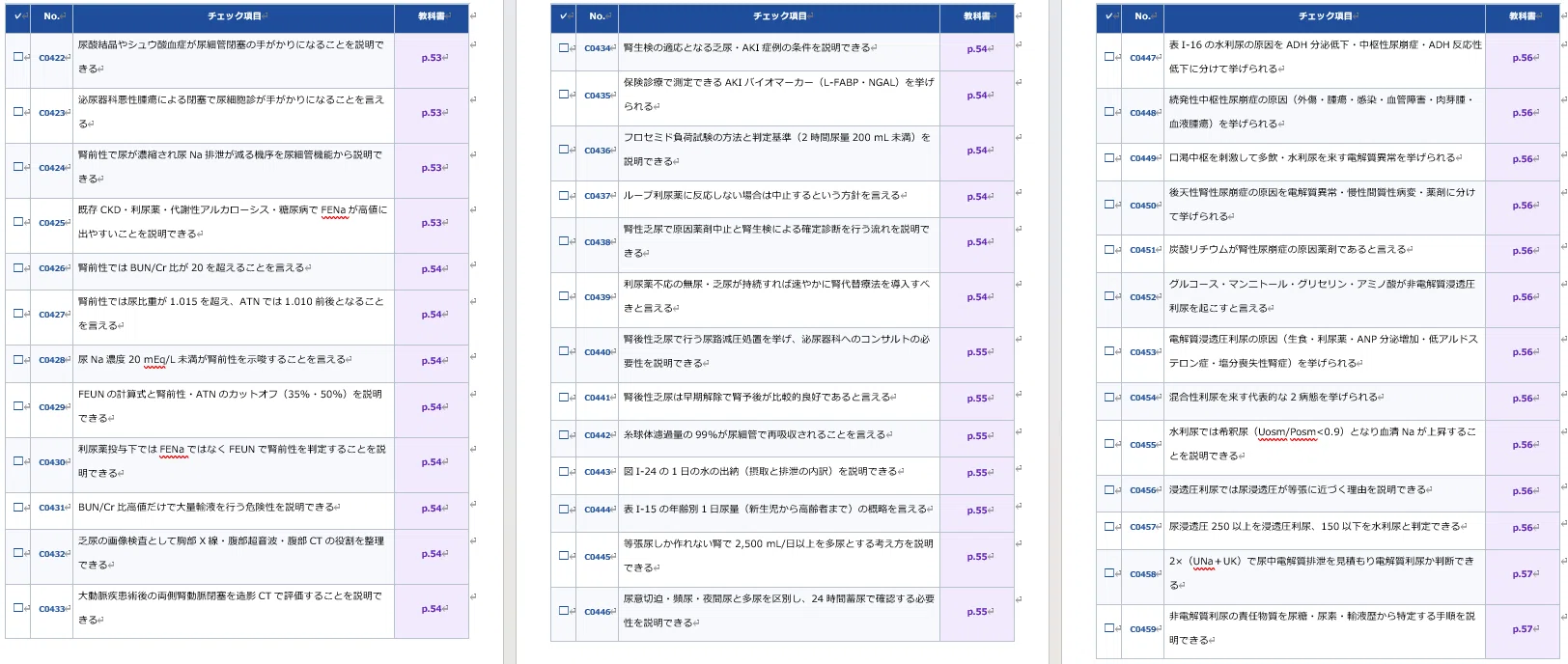
Task: Select the item number C0436
Action: pos(597,151)
